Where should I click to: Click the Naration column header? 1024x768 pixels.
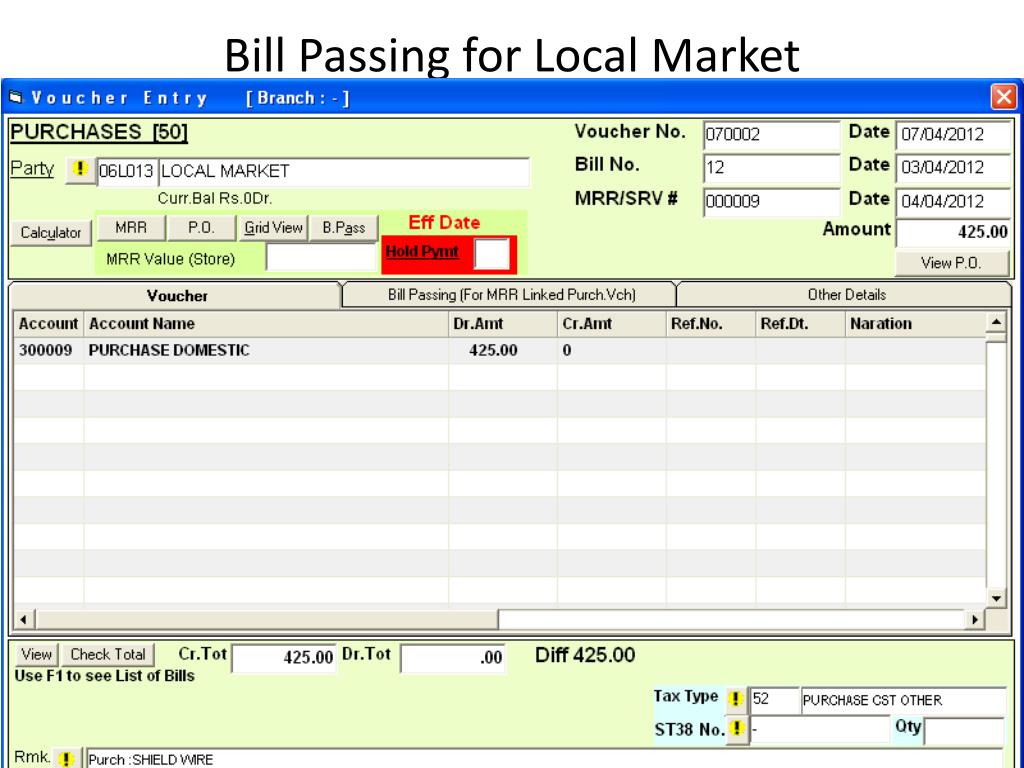[x=915, y=324]
